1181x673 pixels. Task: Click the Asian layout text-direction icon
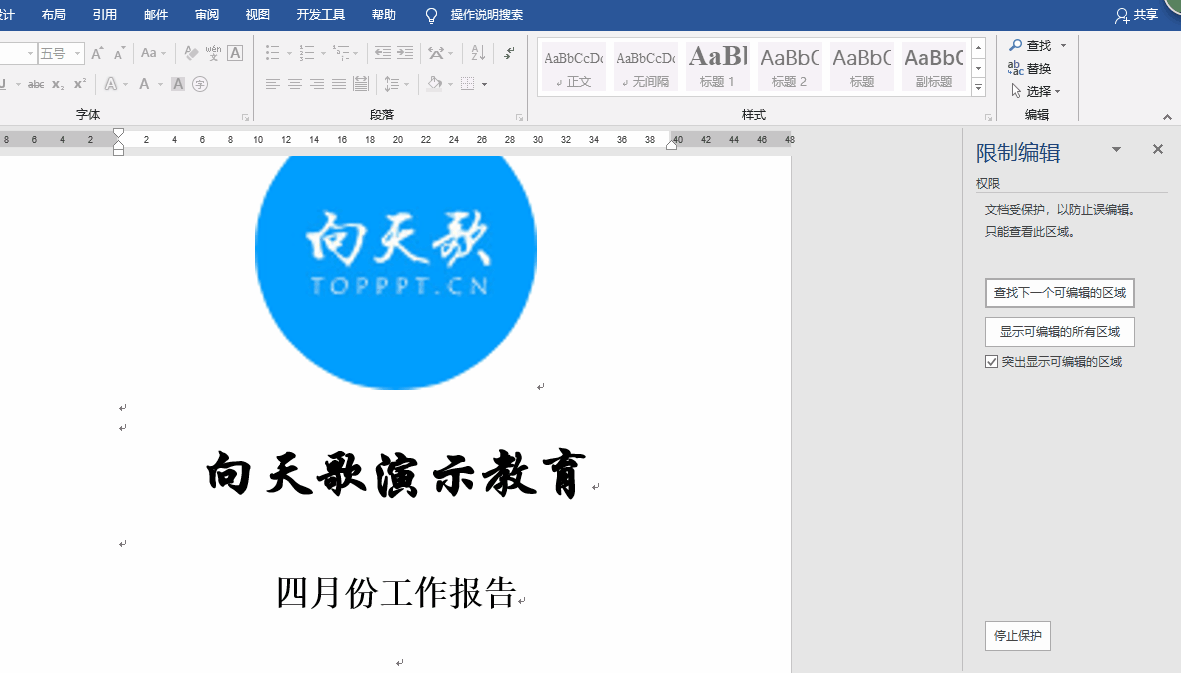point(436,53)
